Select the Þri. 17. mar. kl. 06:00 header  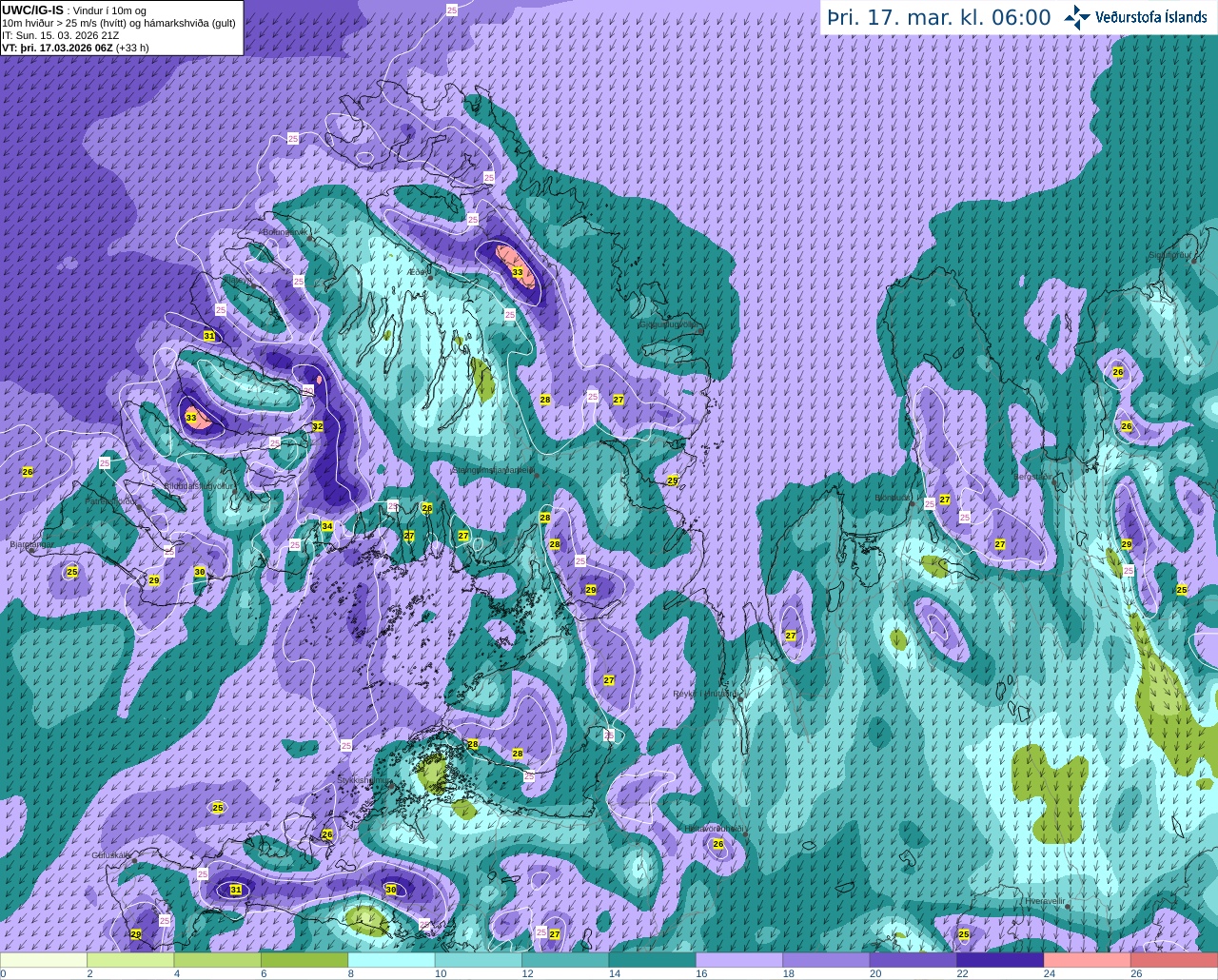pos(938,17)
